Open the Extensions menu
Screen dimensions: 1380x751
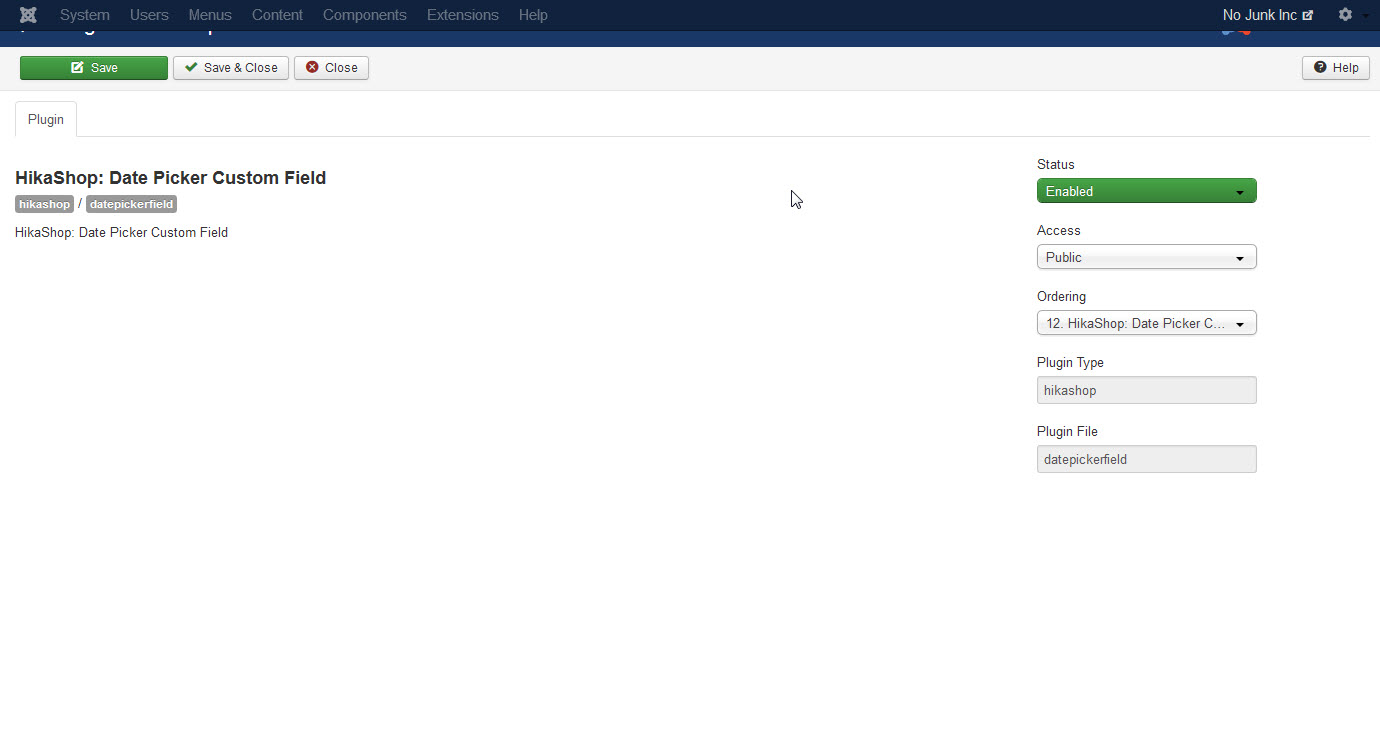point(463,15)
